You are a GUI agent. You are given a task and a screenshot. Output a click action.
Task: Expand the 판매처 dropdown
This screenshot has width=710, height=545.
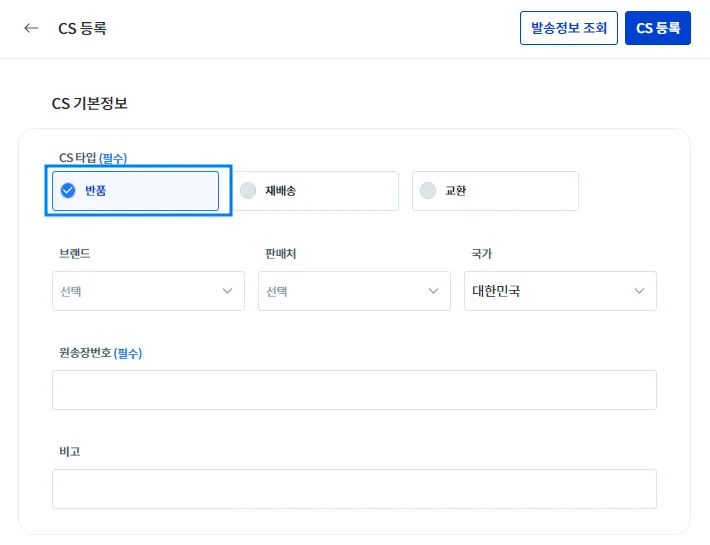pos(354,291)
